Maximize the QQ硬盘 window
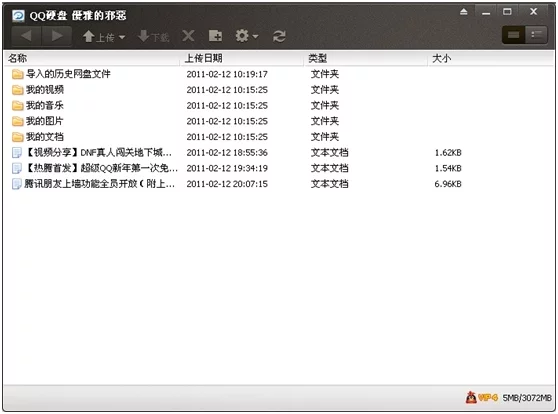 click(507, 11)
